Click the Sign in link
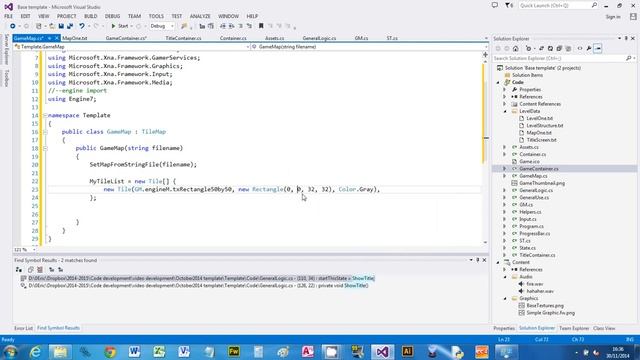 click(613, 17)
